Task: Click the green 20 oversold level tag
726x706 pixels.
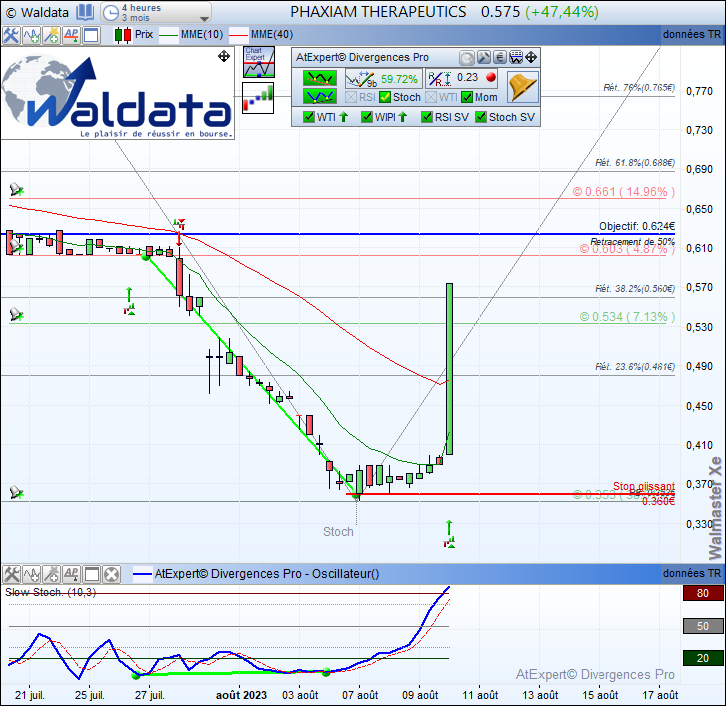Action: [x=702, y=658]
